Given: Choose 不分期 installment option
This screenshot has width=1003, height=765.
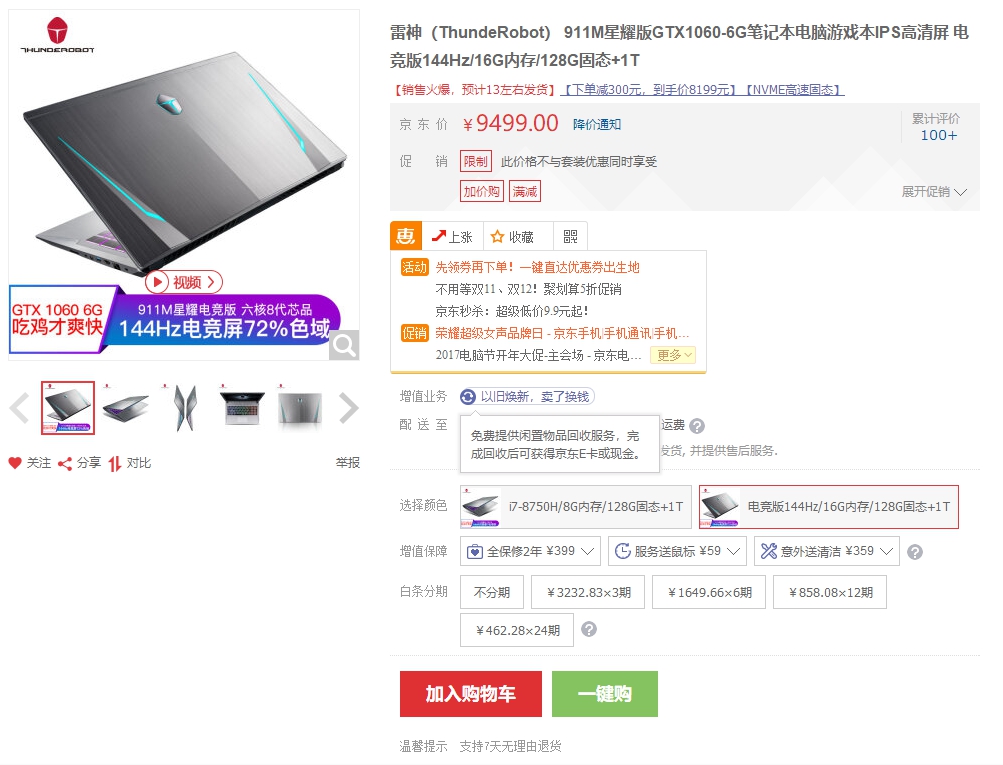Looking at the screenshot, I should pyautogui.click(x=492, y=592).
